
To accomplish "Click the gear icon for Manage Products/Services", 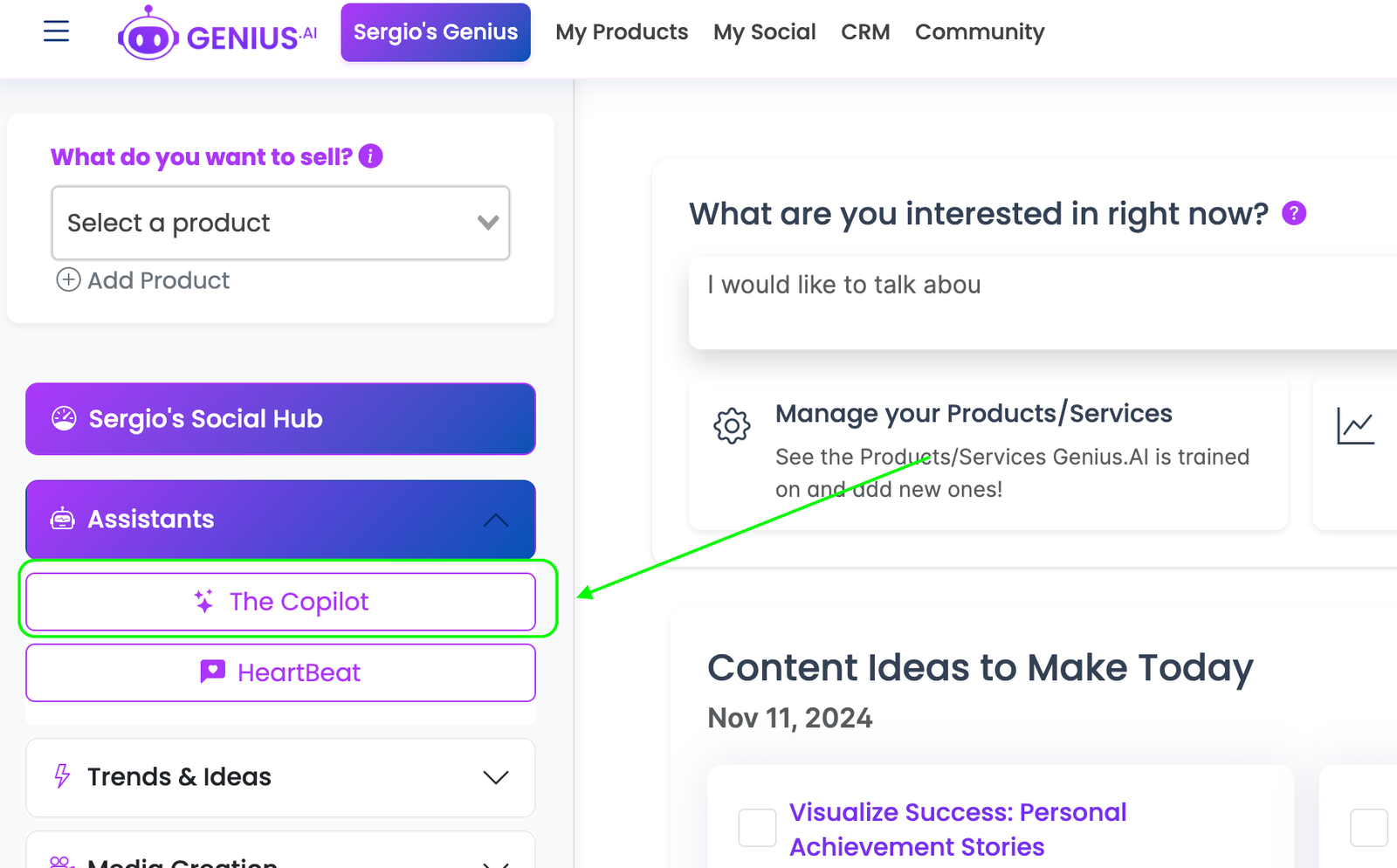I will click(732, 426).
